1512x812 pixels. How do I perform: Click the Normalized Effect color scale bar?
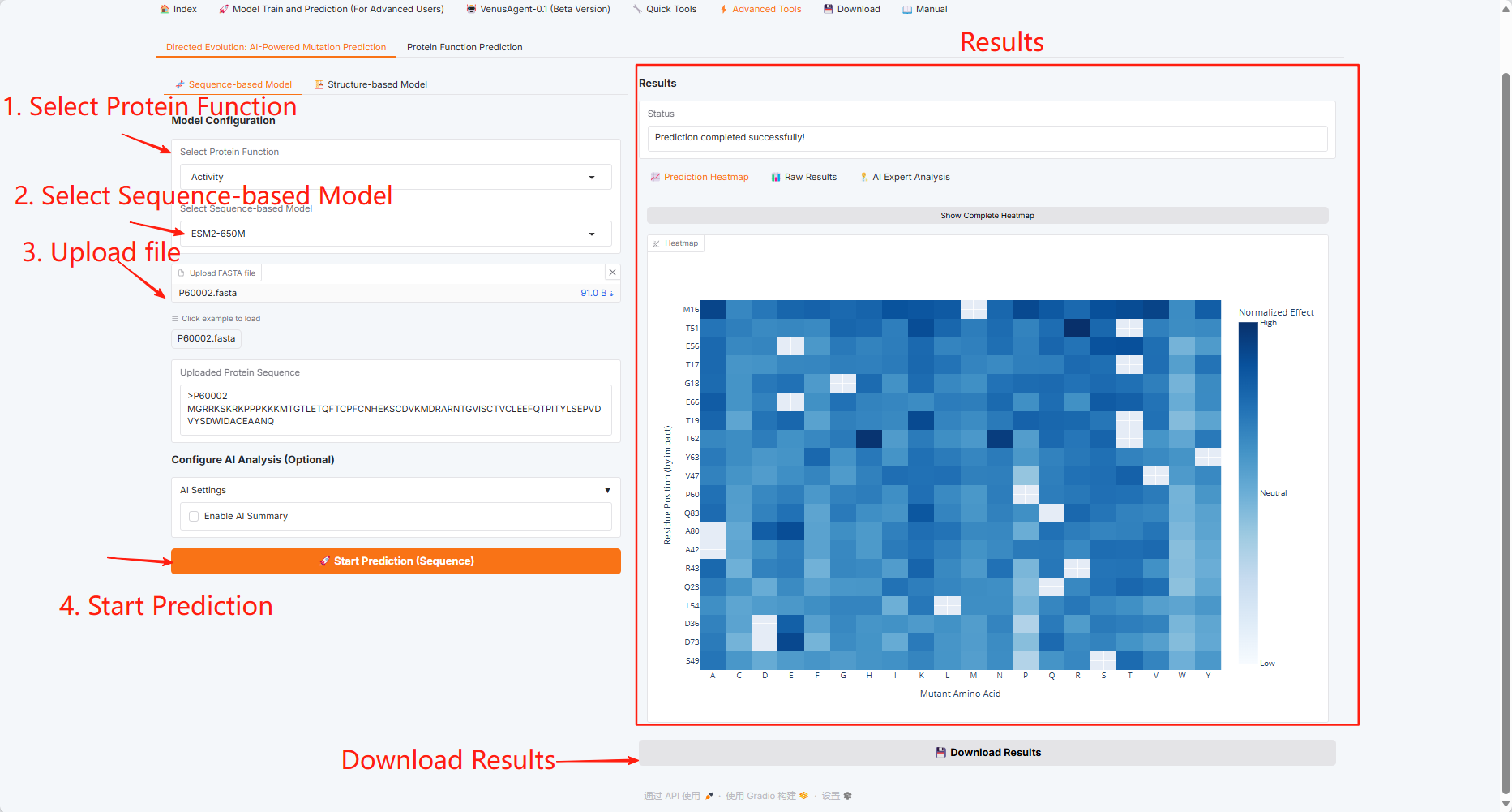(x=1248, y=492)
